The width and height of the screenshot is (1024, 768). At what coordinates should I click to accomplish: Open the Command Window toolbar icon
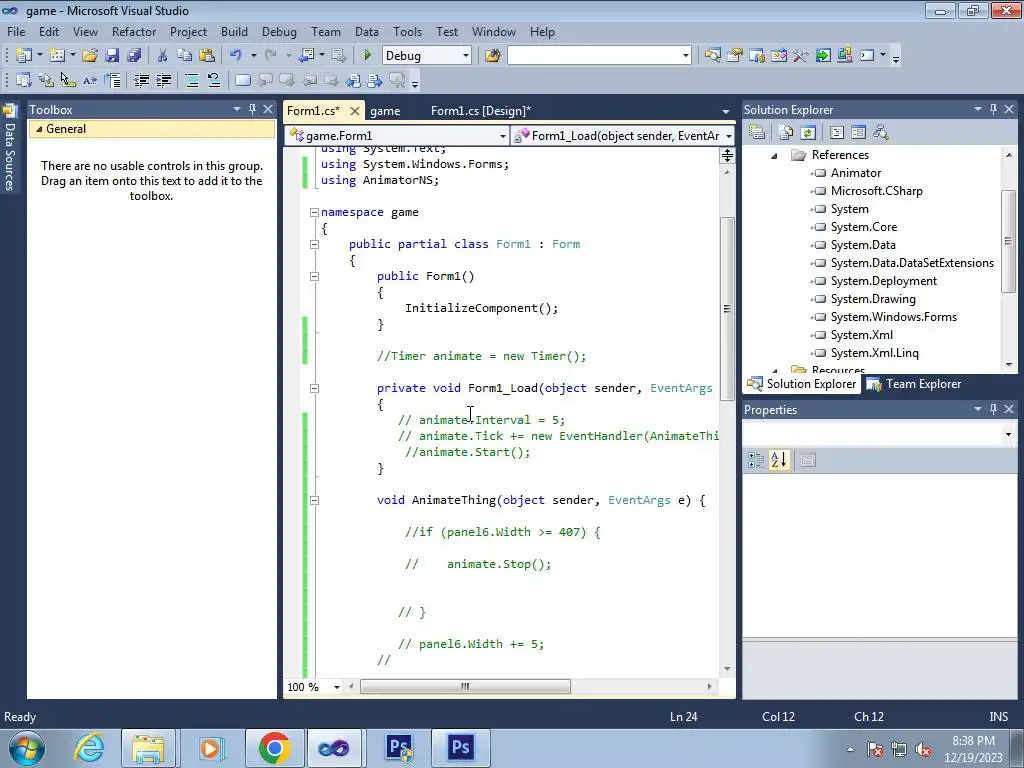(x=867, y=56)
